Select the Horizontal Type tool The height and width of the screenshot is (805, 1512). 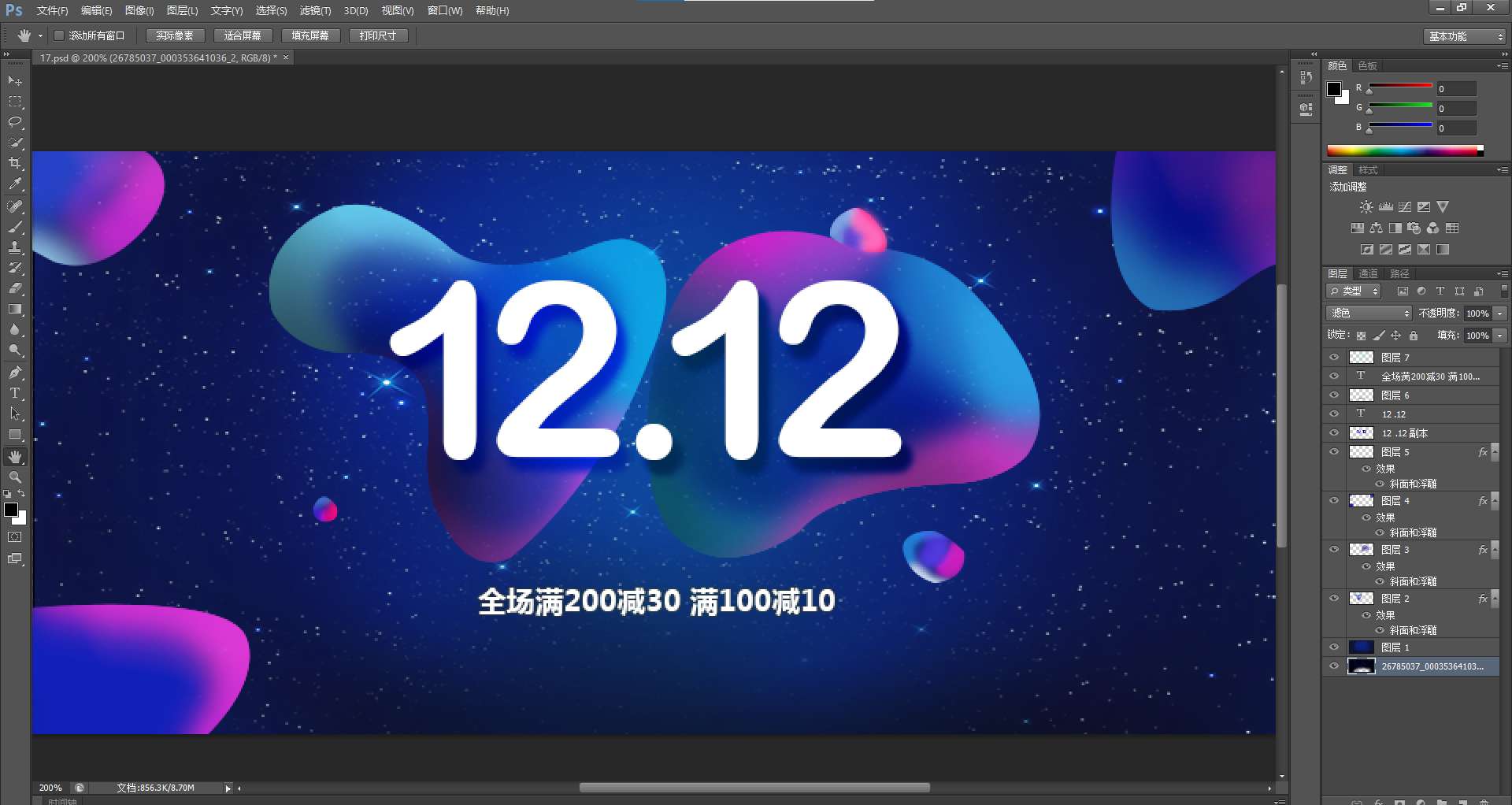(15, 393)
